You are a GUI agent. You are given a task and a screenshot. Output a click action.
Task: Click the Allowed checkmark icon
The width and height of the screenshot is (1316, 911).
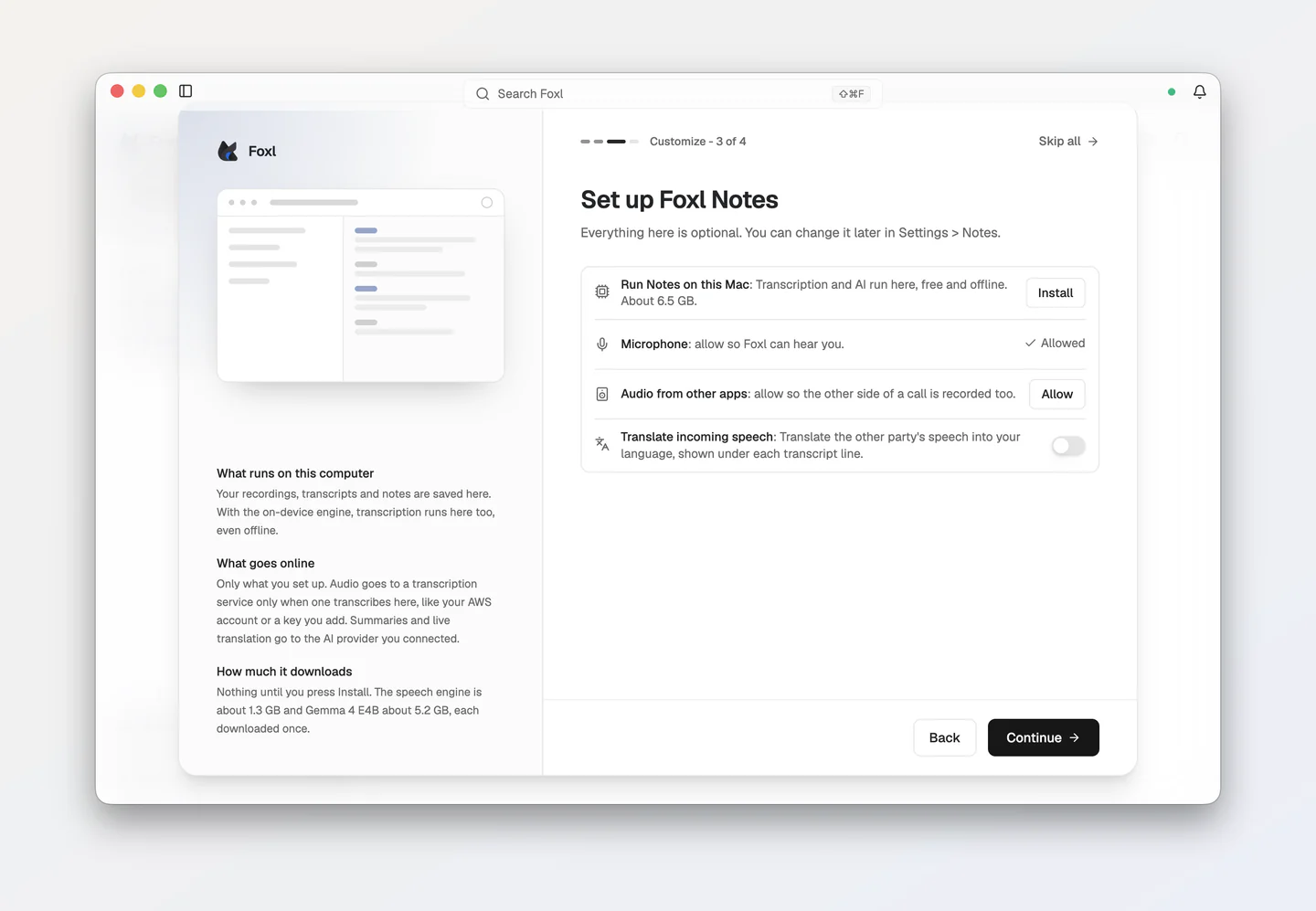tap(1030, 343)
